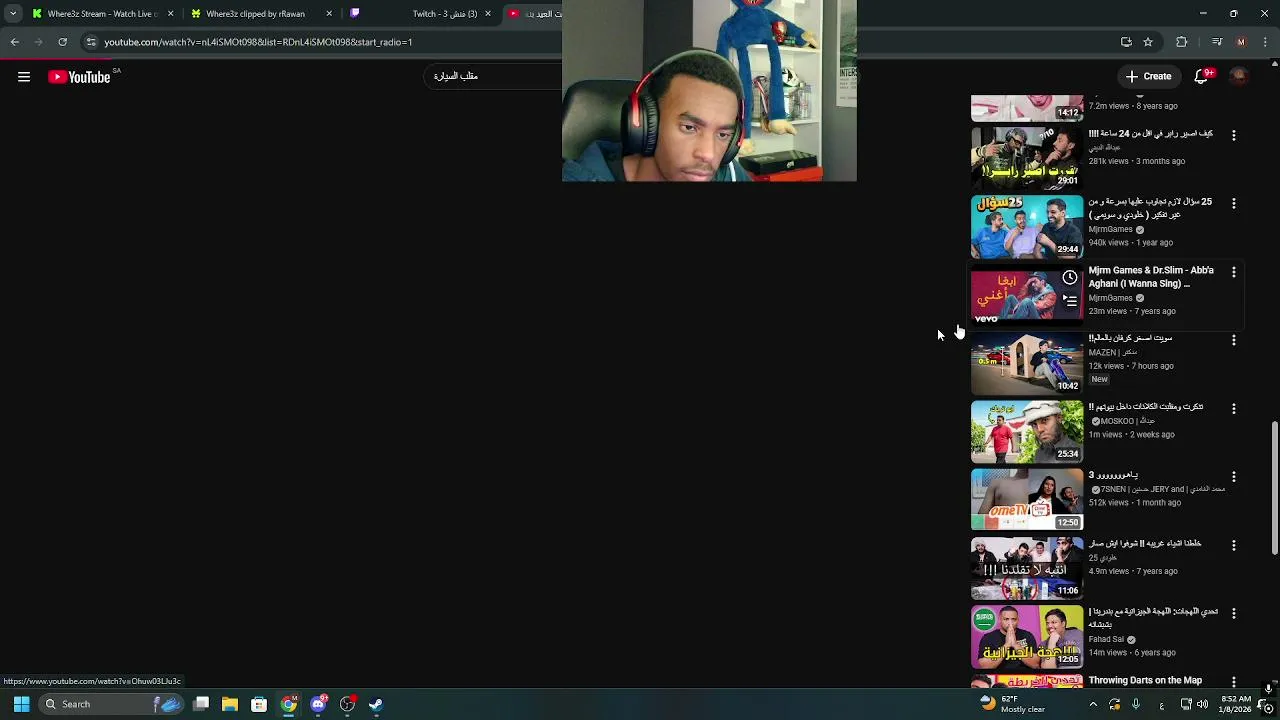The height and width of the screenshot is (720, 1280).
Task: Open the 25:34 MOSKOO video thumbnail
Action: coord(1027,431)
